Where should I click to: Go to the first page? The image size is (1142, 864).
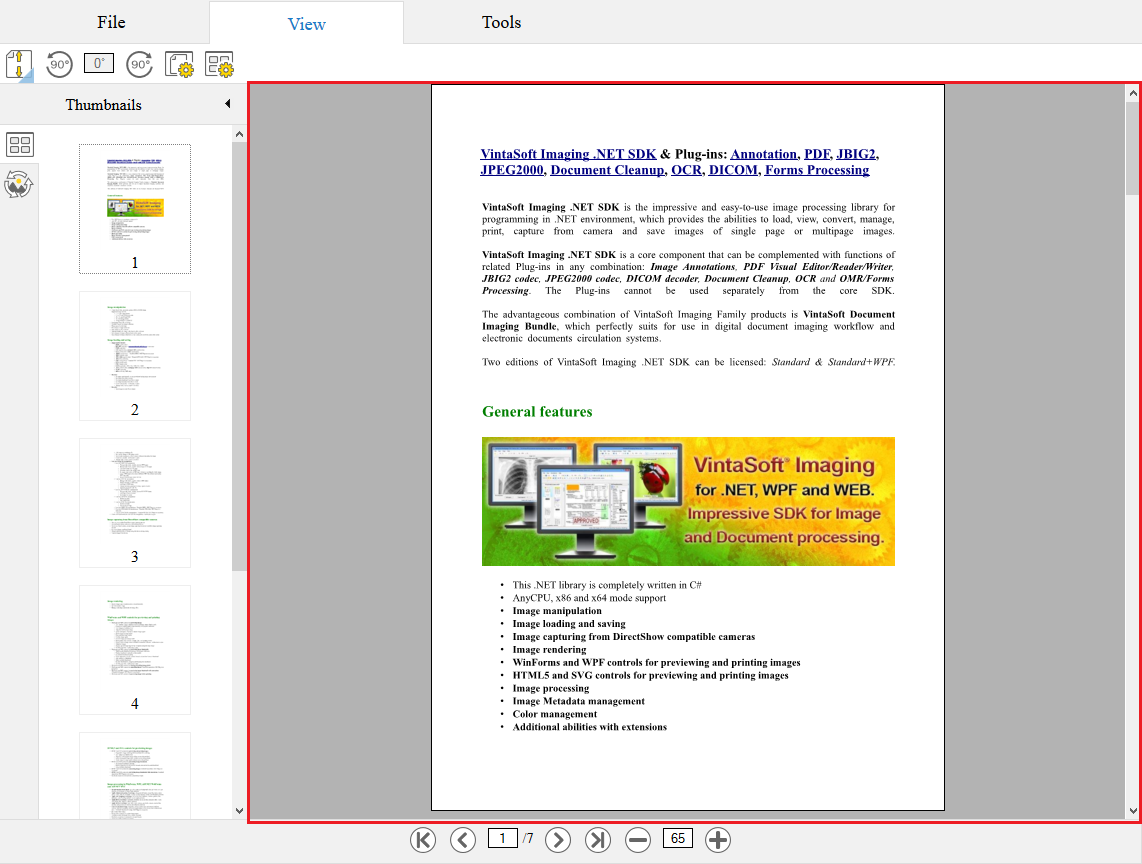pos(423,840)
